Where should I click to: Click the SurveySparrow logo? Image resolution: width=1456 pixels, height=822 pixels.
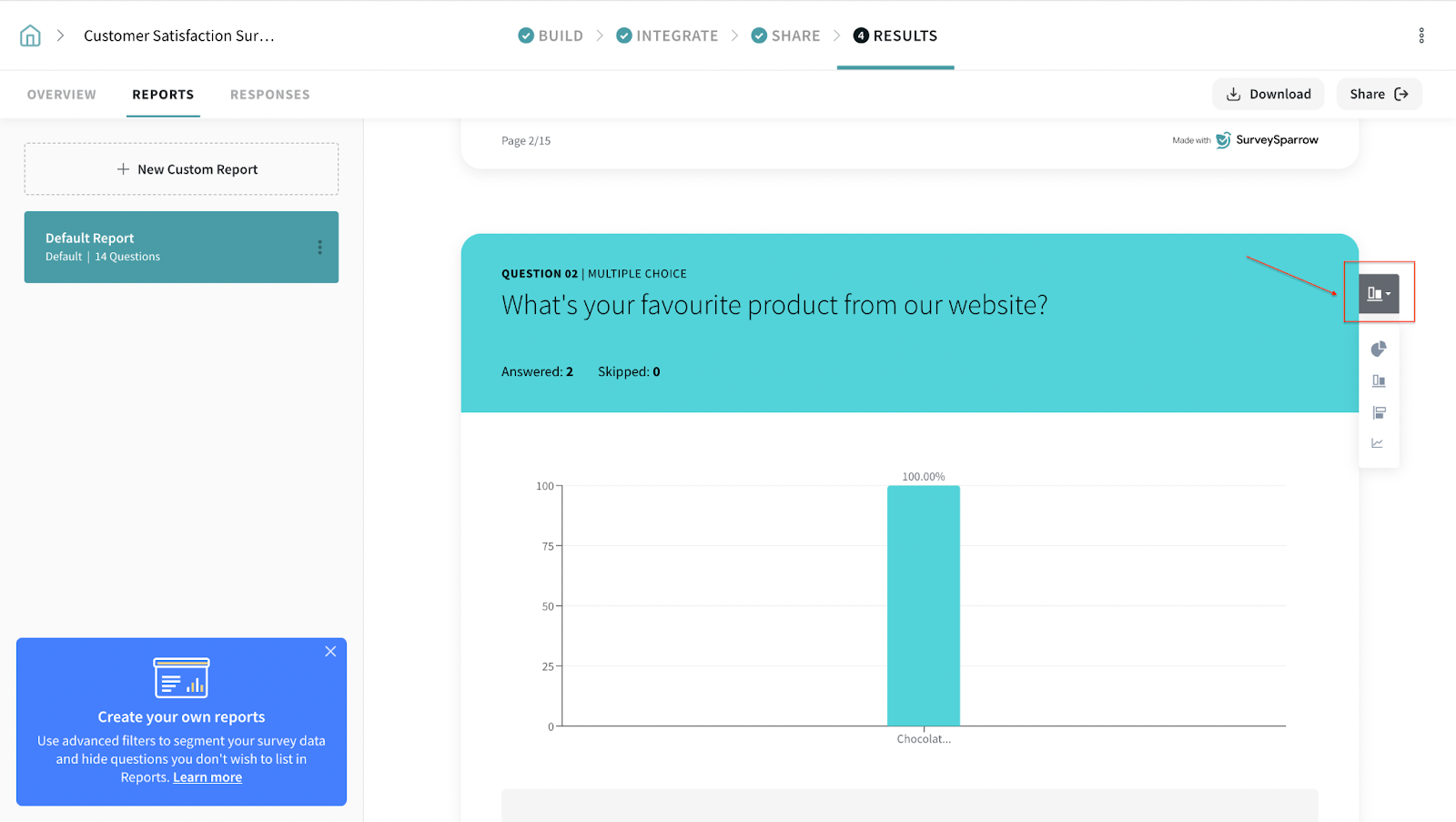pos(1267,140)
